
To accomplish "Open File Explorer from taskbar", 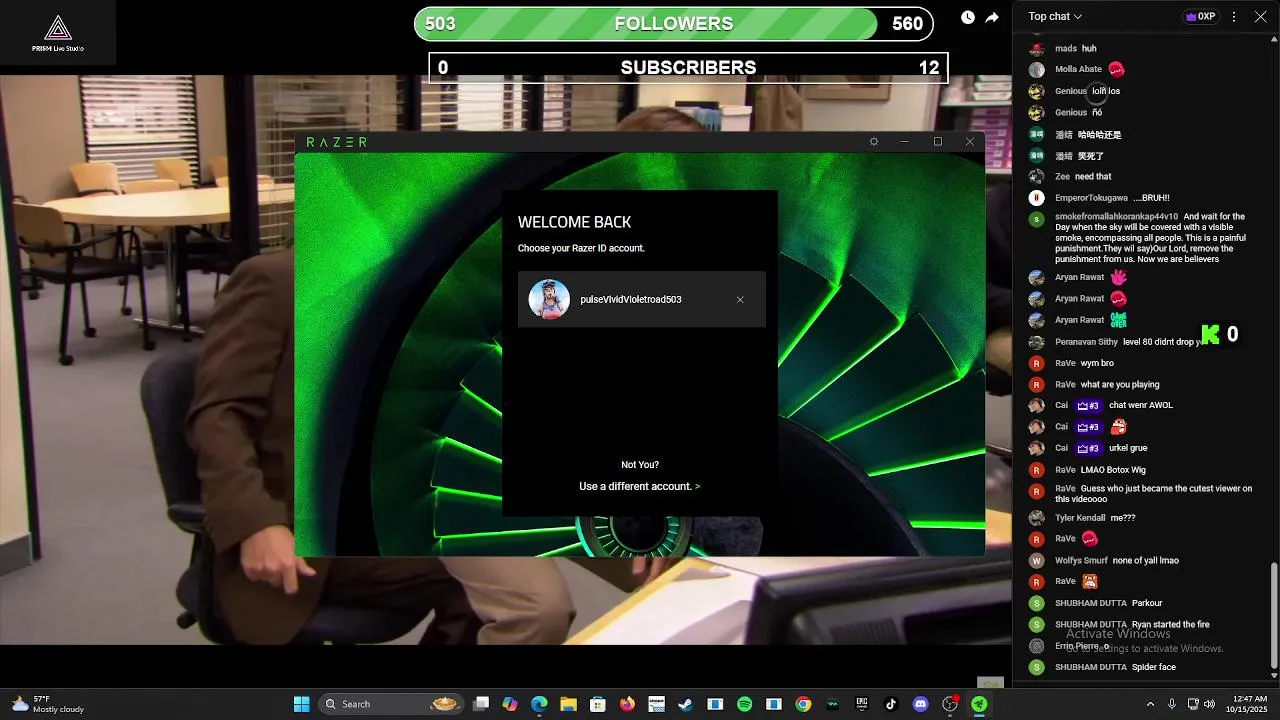I will [568, 704].
